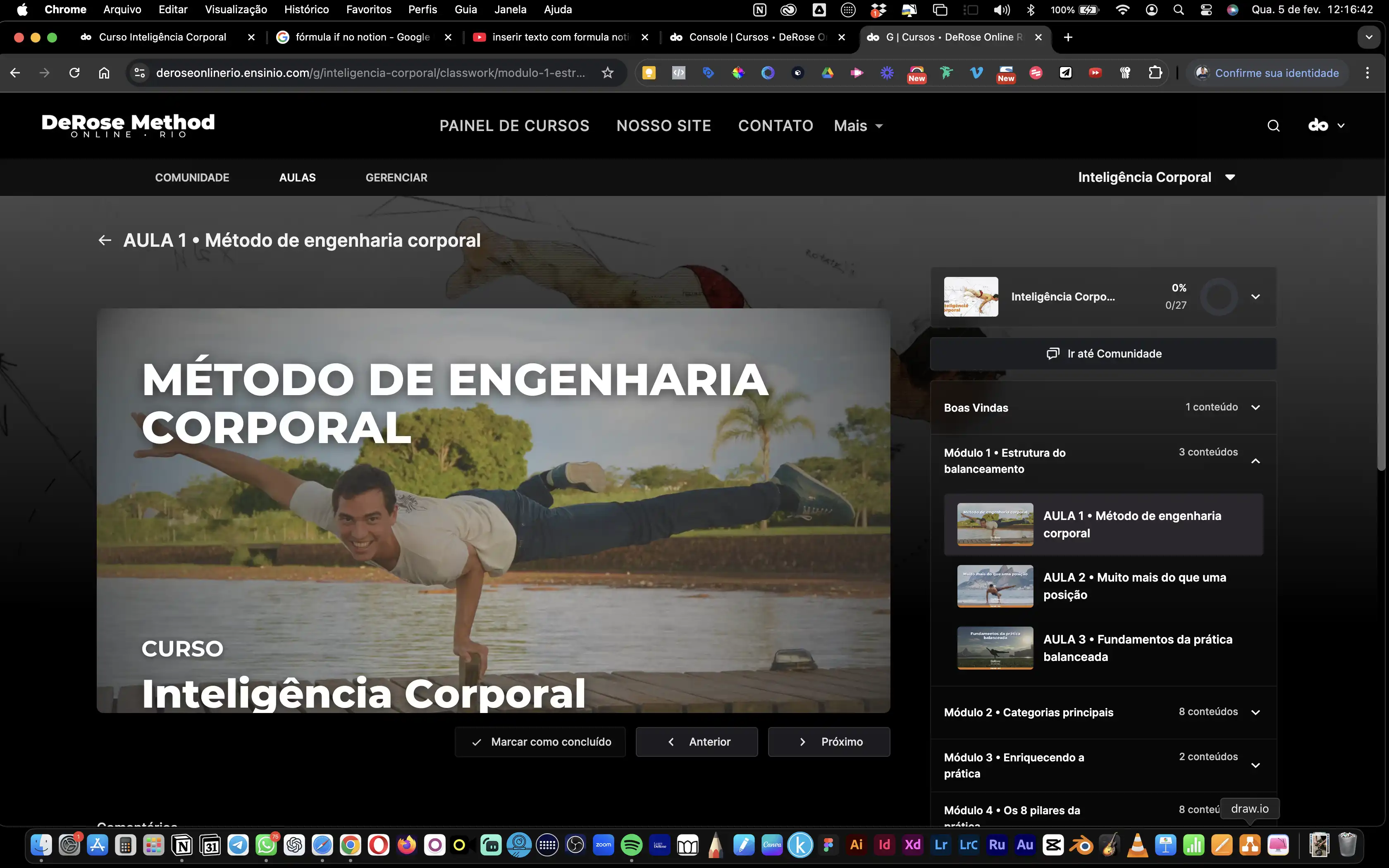This screenshot has width=1389, height=868.
Task: Open the site information icon in address bar
Action: pos(139,73)
